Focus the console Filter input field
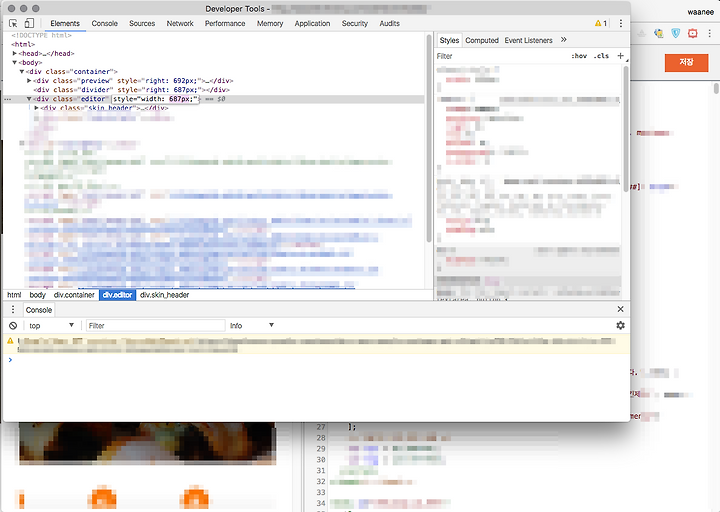 155,326
